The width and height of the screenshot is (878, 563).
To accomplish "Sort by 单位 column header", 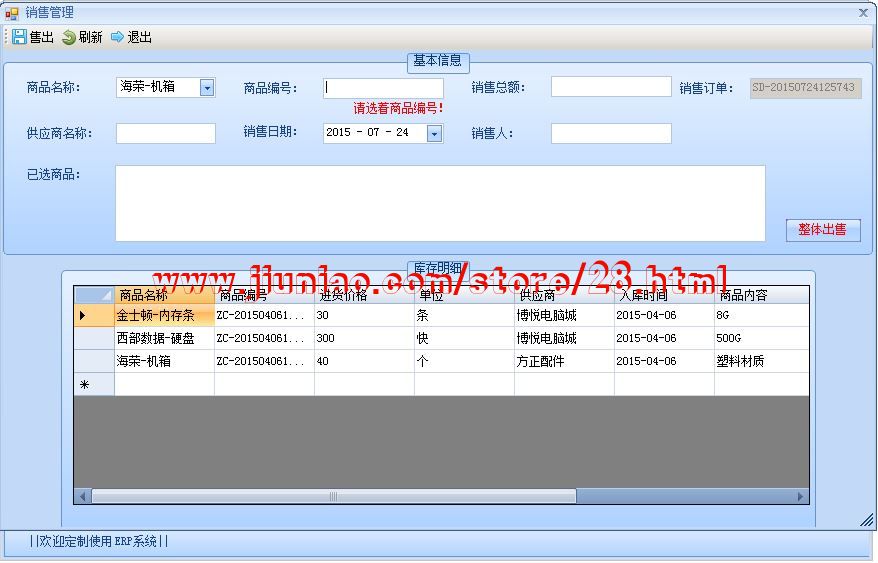I will (x=464, y=295).
